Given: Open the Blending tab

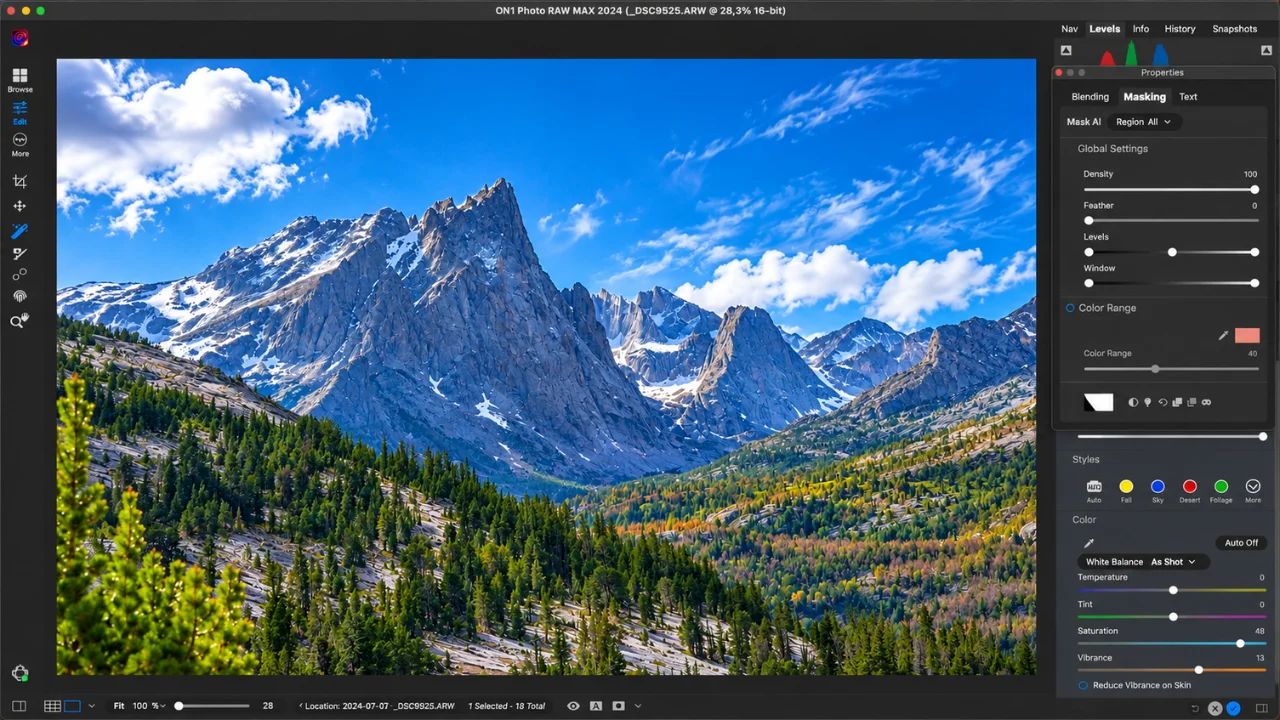Looking at the screenshot, I should tap(1090, 97).
